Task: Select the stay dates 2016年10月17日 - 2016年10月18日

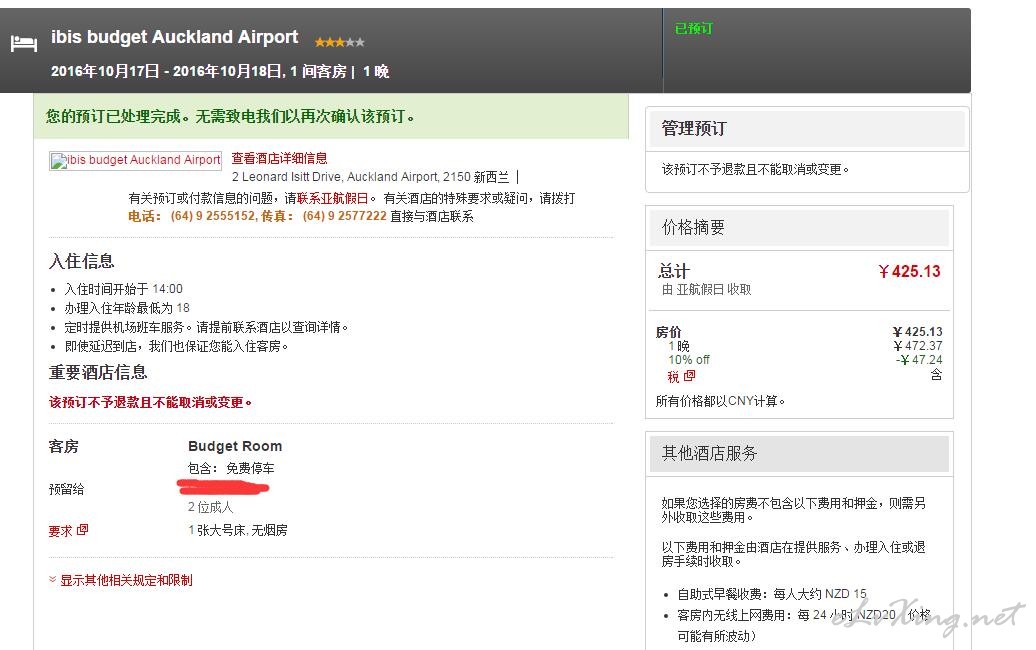Action: 167,71
